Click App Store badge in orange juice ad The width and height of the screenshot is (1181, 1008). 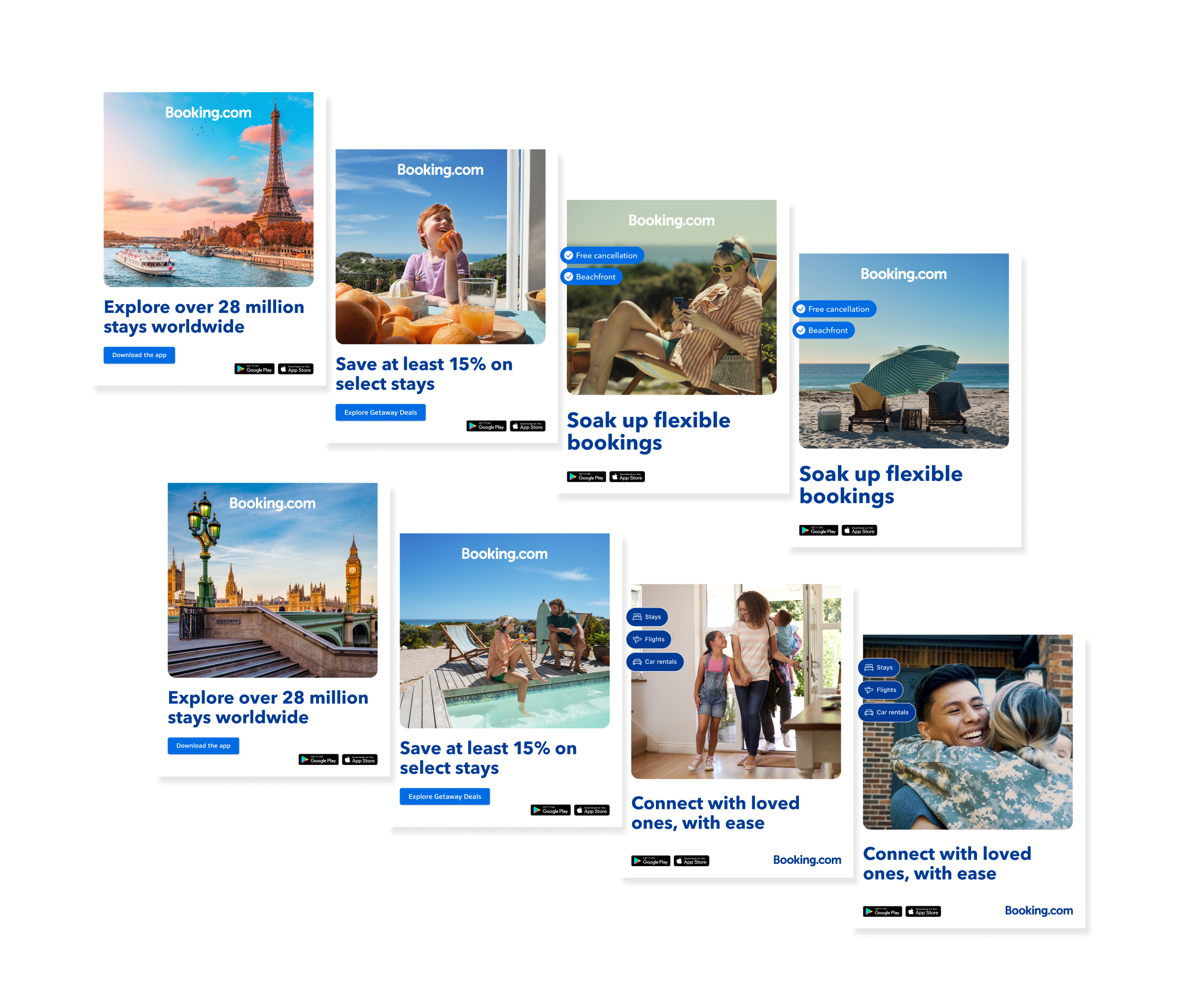click(x=528, y=426)
